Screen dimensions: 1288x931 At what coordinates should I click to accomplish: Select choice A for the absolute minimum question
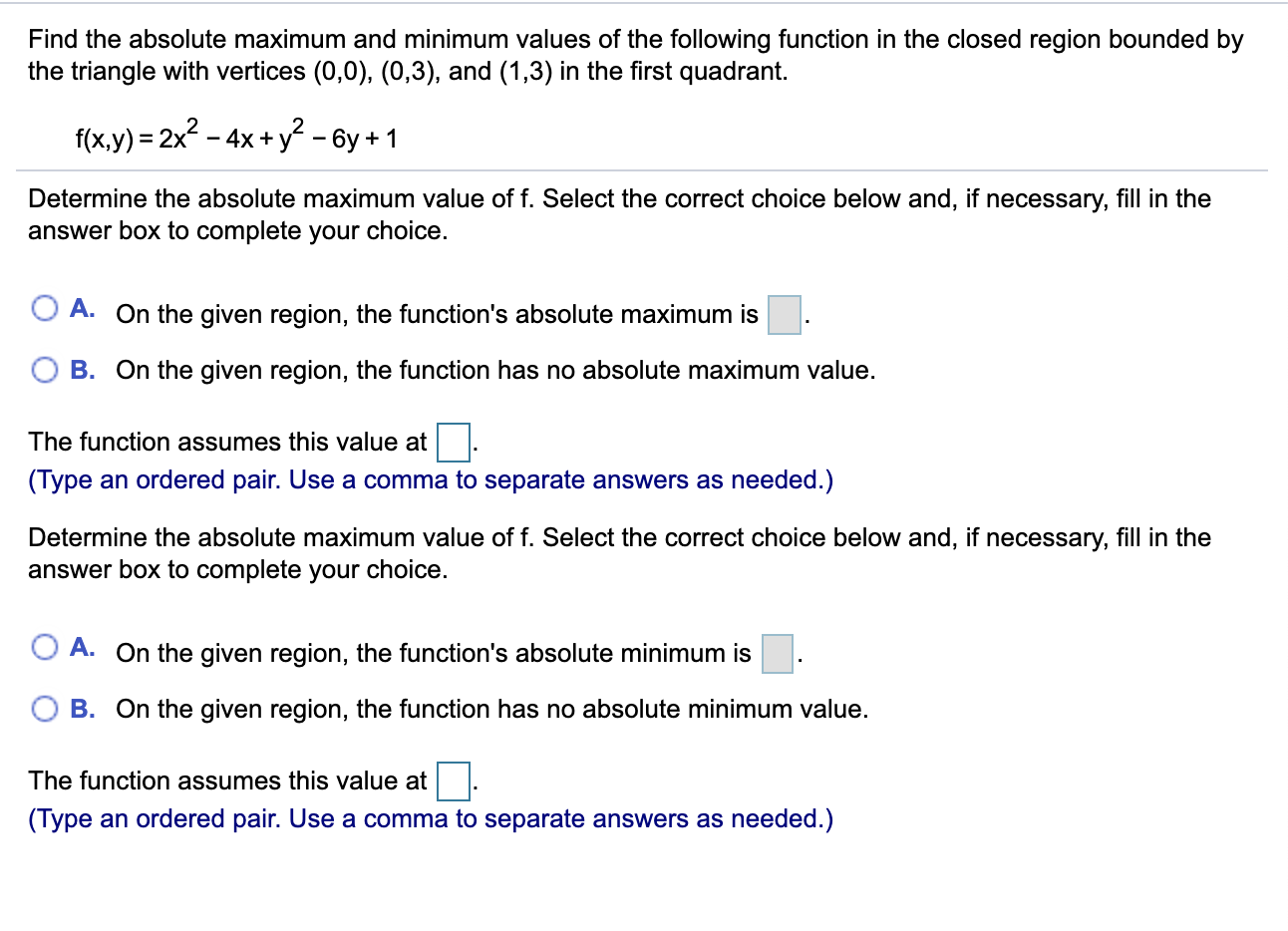pyautogui.click(x=45, y=648)
